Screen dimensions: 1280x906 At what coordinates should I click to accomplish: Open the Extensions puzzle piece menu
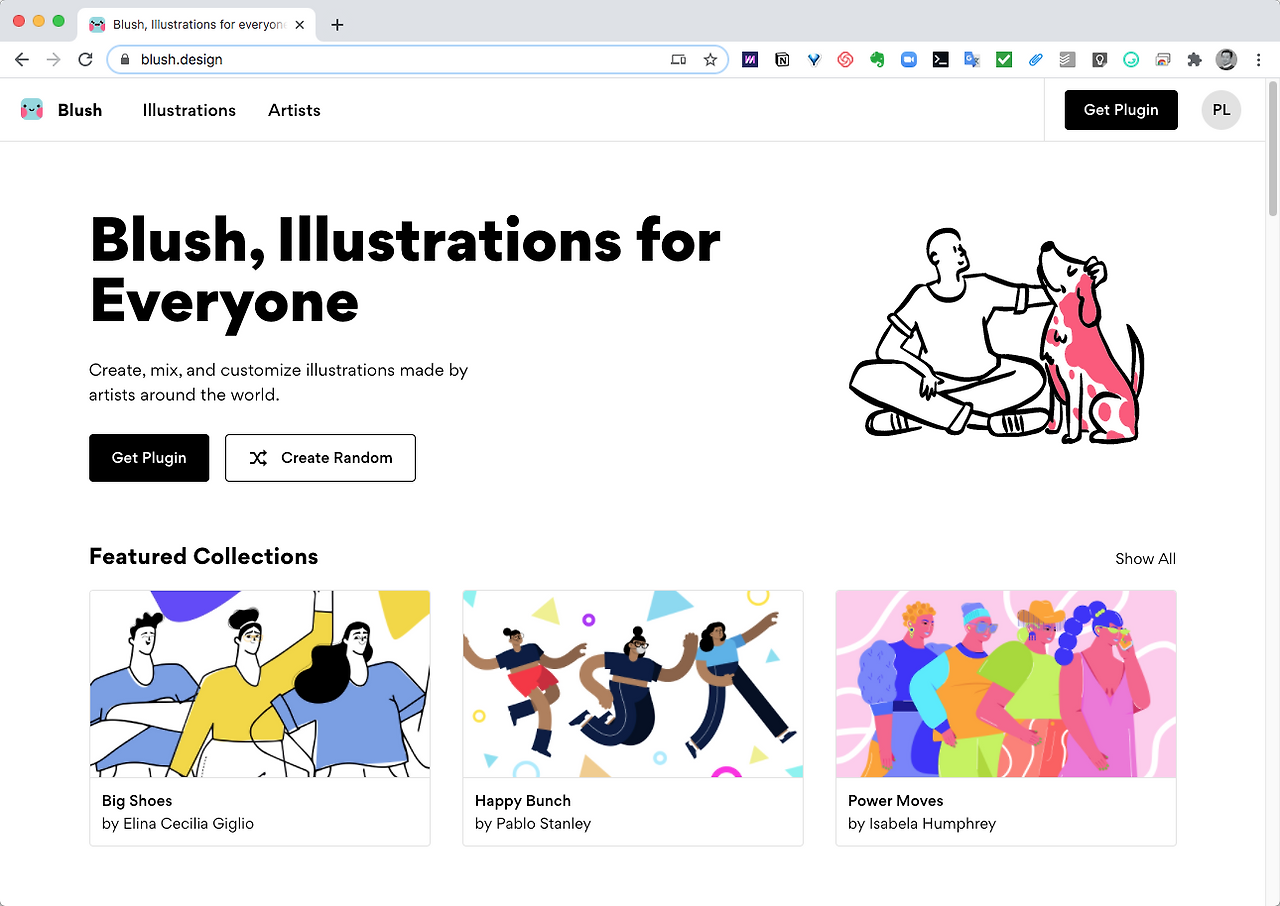[1194, 60]
